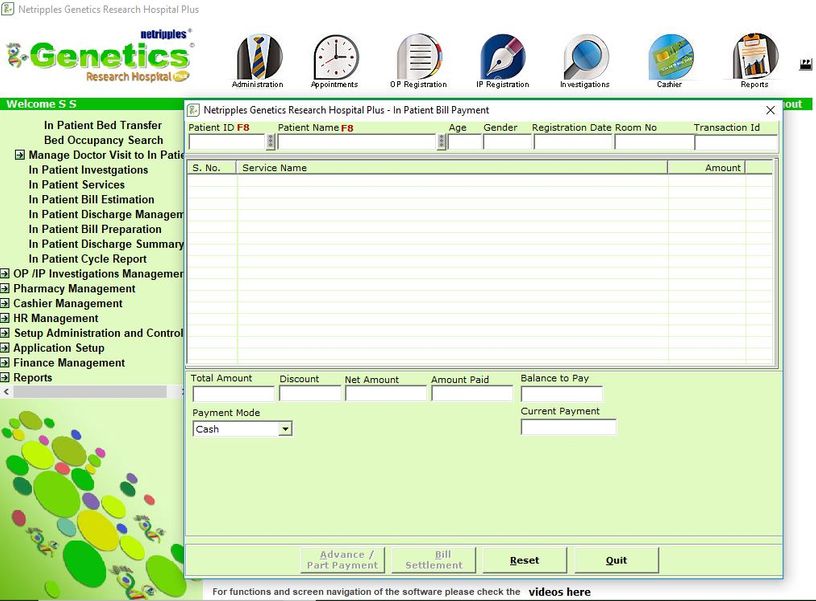Image resolution: width=816 pixels, height=601 pixels.
Task: Click the Patient Name input field
Action: pos(358,142)
